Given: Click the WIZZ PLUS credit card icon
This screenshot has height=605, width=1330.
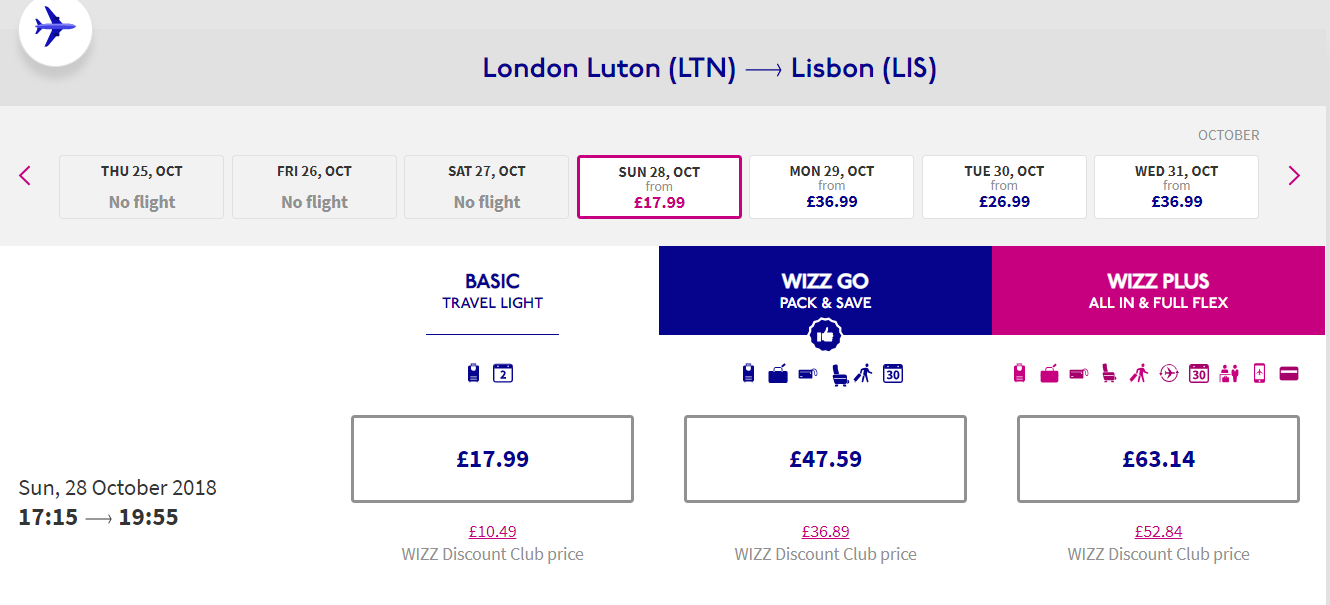Looking at the screenshot, I should click(x=1289, y=373).
